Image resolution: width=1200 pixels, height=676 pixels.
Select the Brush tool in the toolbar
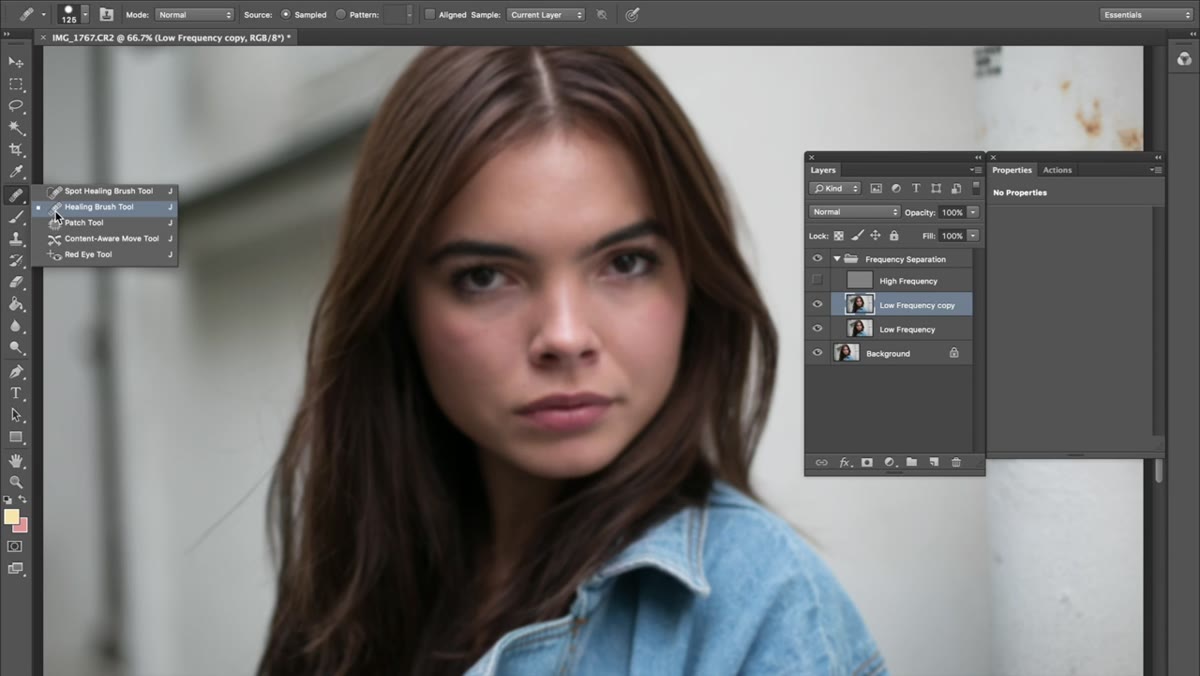pos(16,217)
